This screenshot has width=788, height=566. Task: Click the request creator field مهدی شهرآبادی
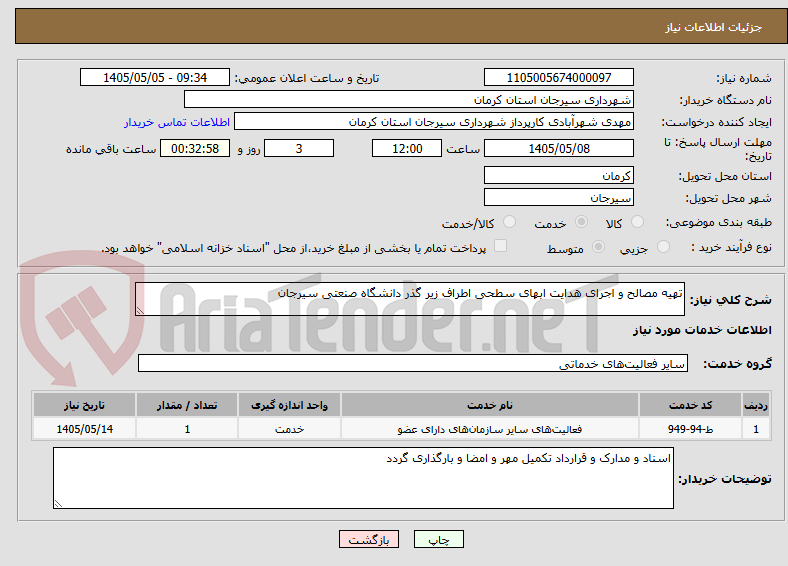[x=434, y=122]
